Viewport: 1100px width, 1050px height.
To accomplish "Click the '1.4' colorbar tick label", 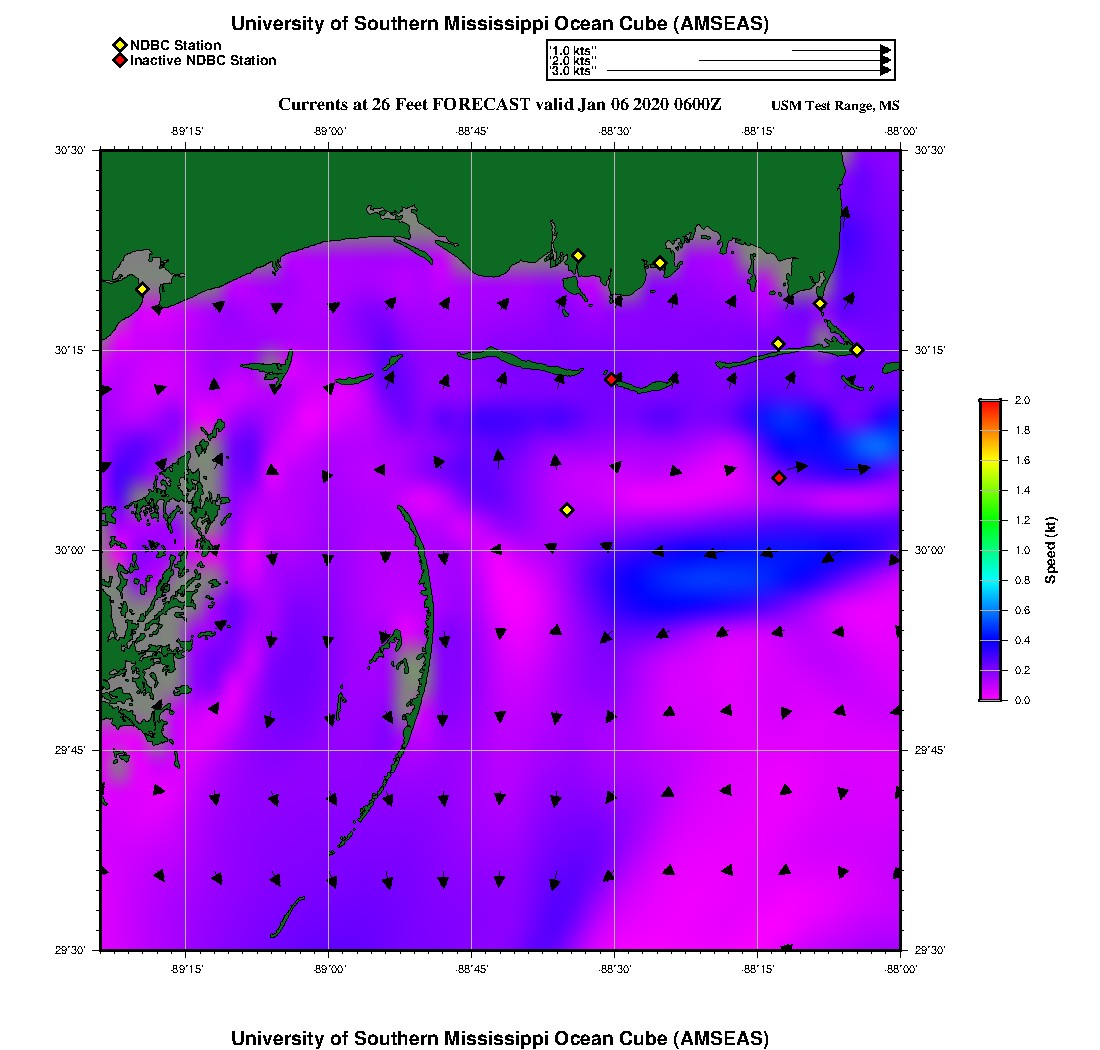I will (1022, 490).
